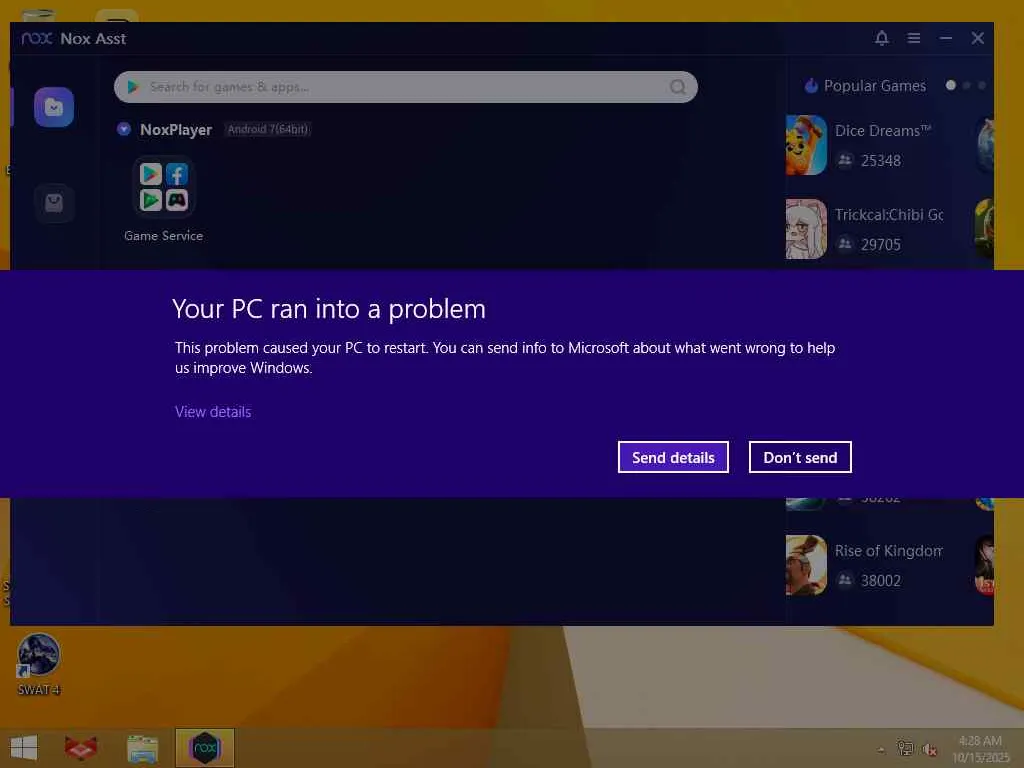1024x768 pixels.
Task: Click the Nox Asst logo
Action: (37, 39)
